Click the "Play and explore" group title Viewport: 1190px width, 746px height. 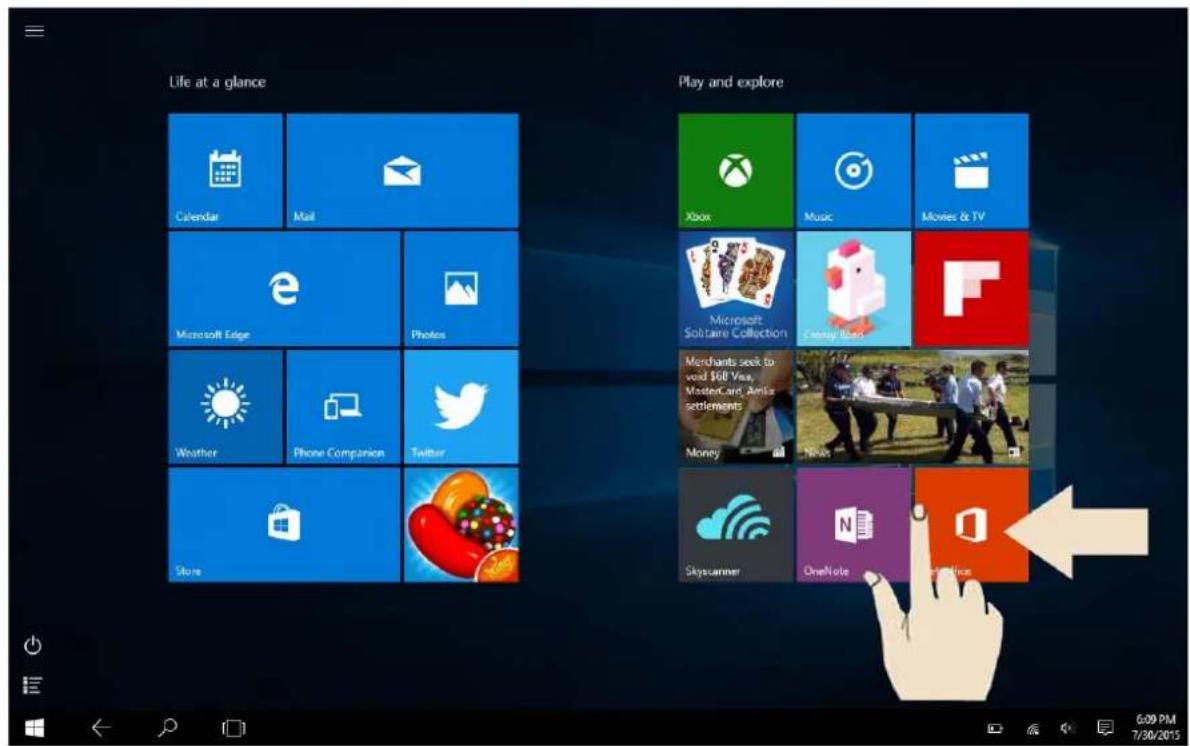pos(731,82)
